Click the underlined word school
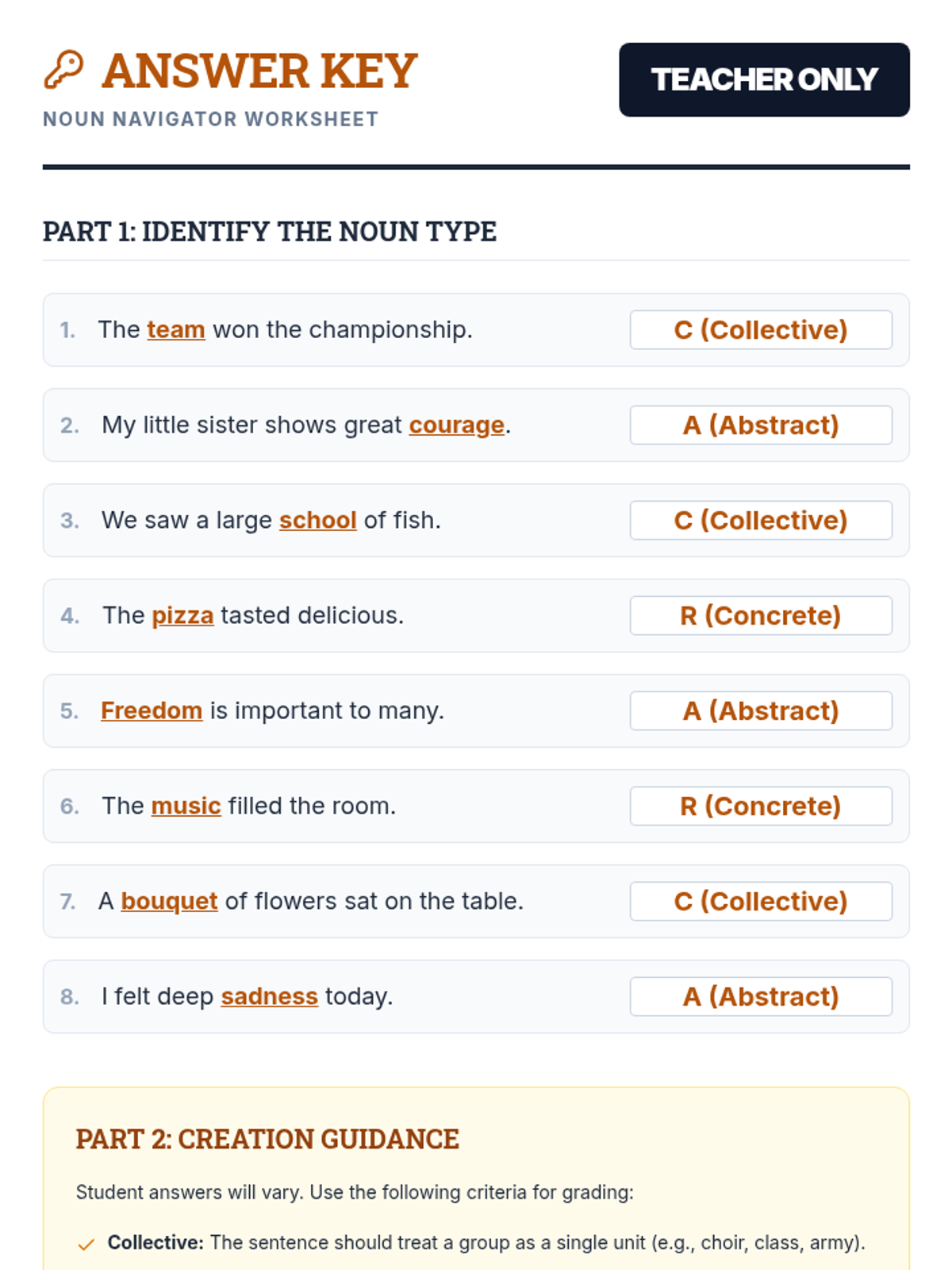 (317, 520)
